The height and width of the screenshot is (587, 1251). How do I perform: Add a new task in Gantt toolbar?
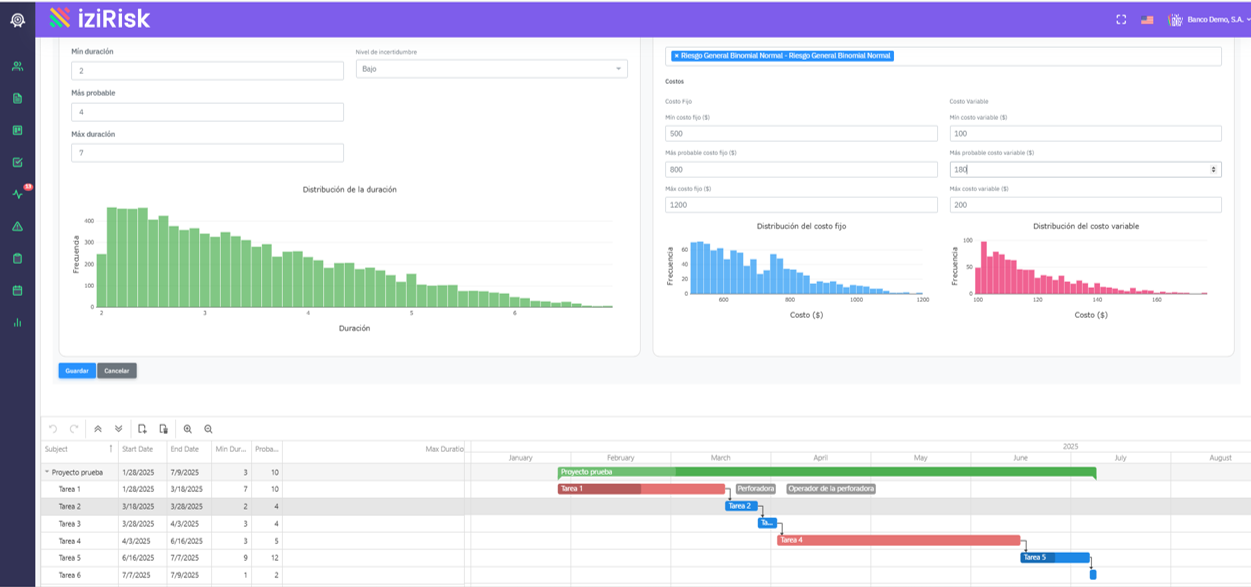tap(143, 429)
